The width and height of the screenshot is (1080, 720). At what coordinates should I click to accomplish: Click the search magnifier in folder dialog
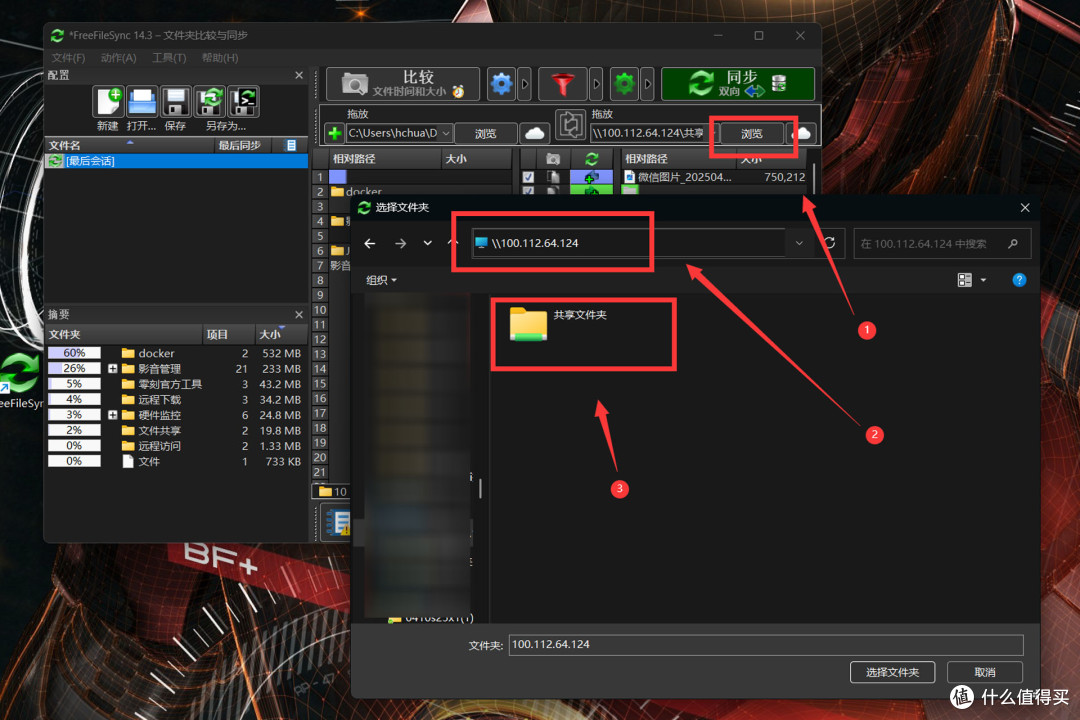1012,243
